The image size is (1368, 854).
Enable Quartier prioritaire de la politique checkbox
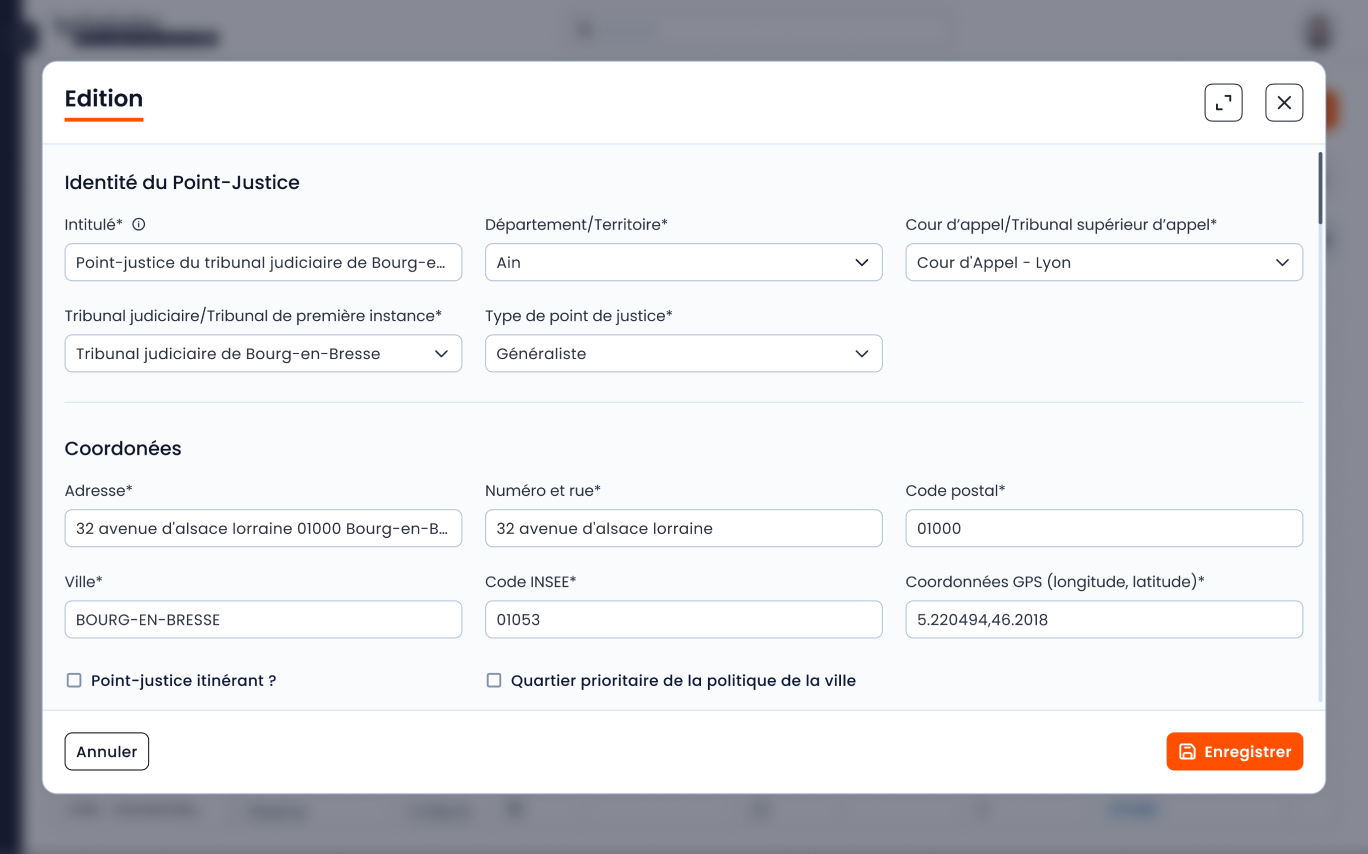pyautogui.click(x=494, y=681)
